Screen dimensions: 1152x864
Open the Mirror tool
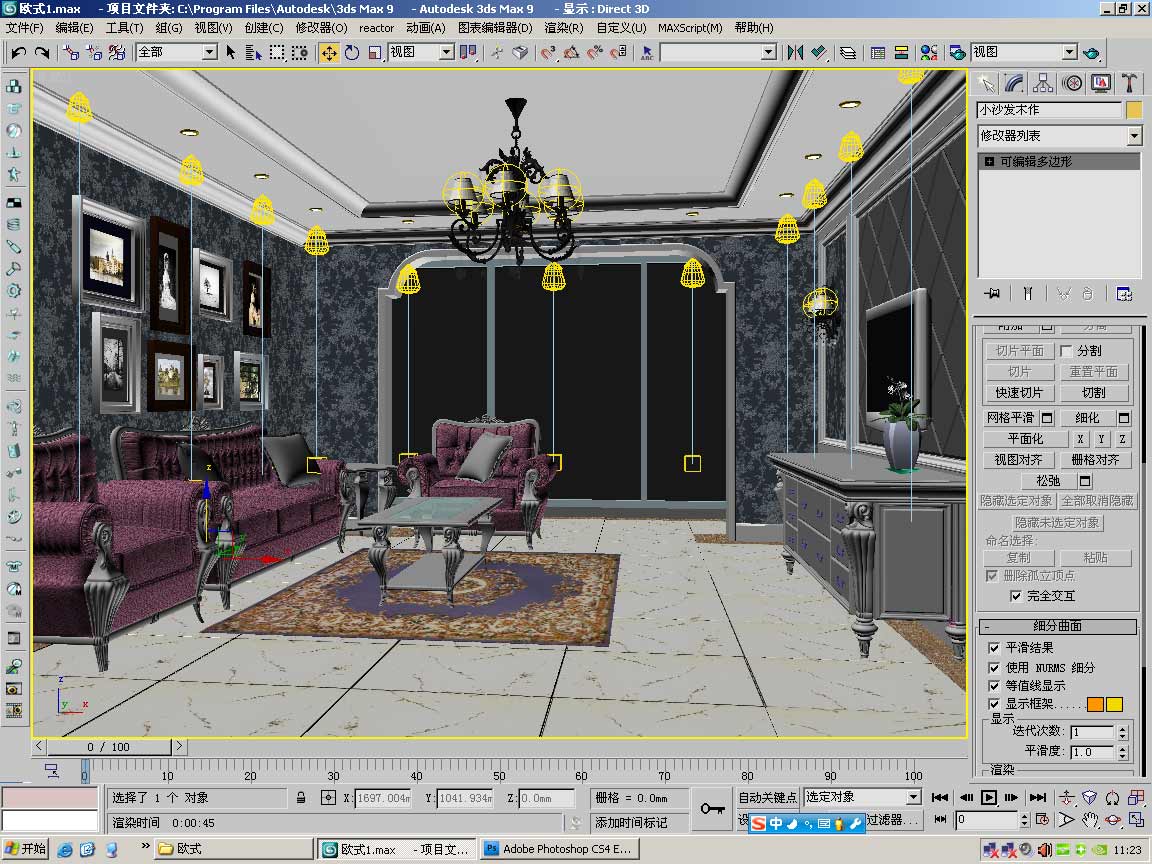pos(795,52)
